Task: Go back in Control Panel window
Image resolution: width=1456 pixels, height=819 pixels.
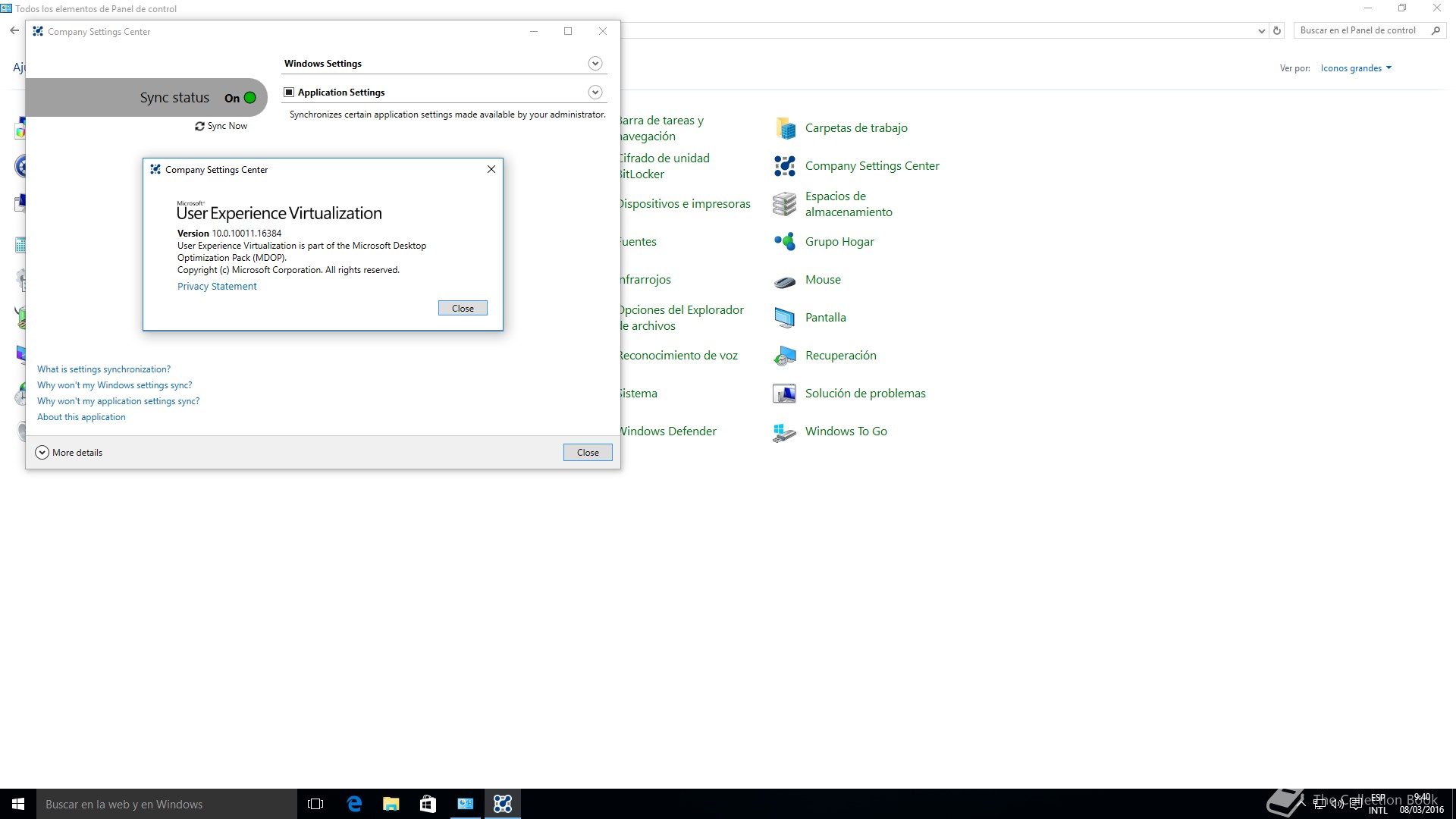Action: click(14, 31)
